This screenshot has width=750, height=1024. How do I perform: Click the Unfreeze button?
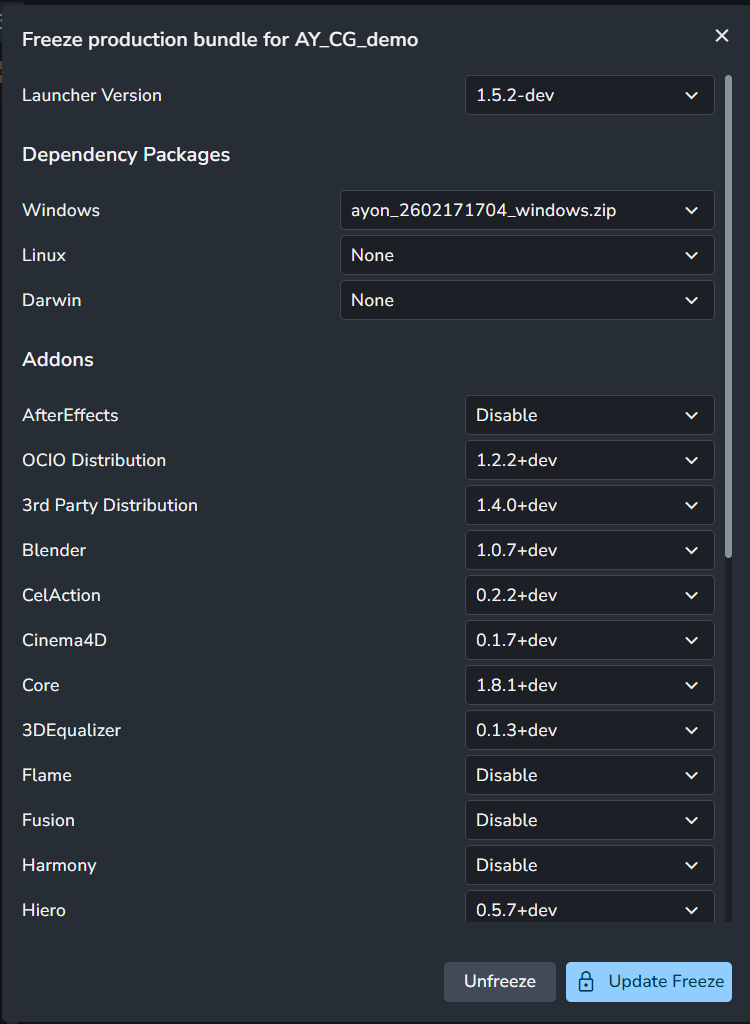[x=500, y=982]
